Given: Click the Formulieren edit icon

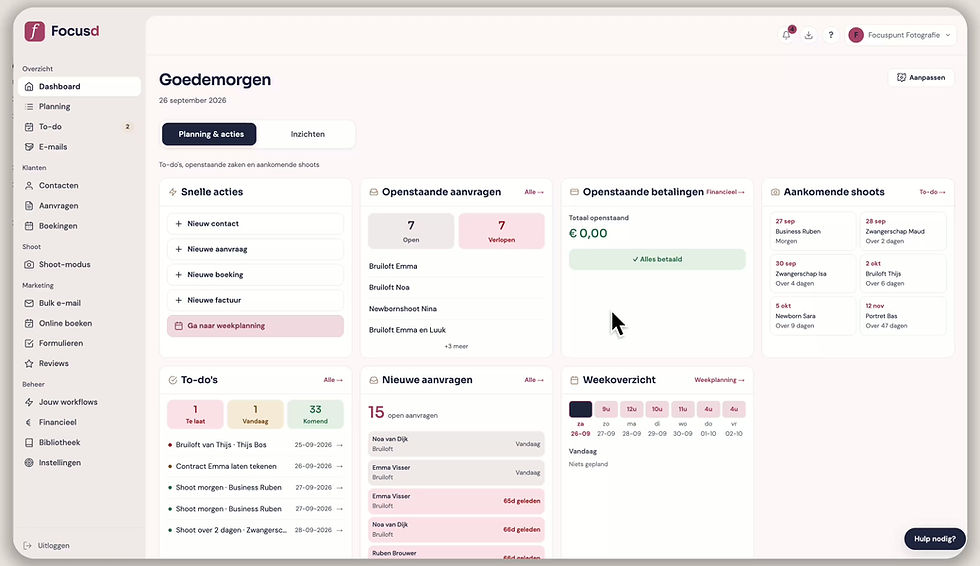Looking at the screenshot, I should pyautogui.click(x=29, y=343).
